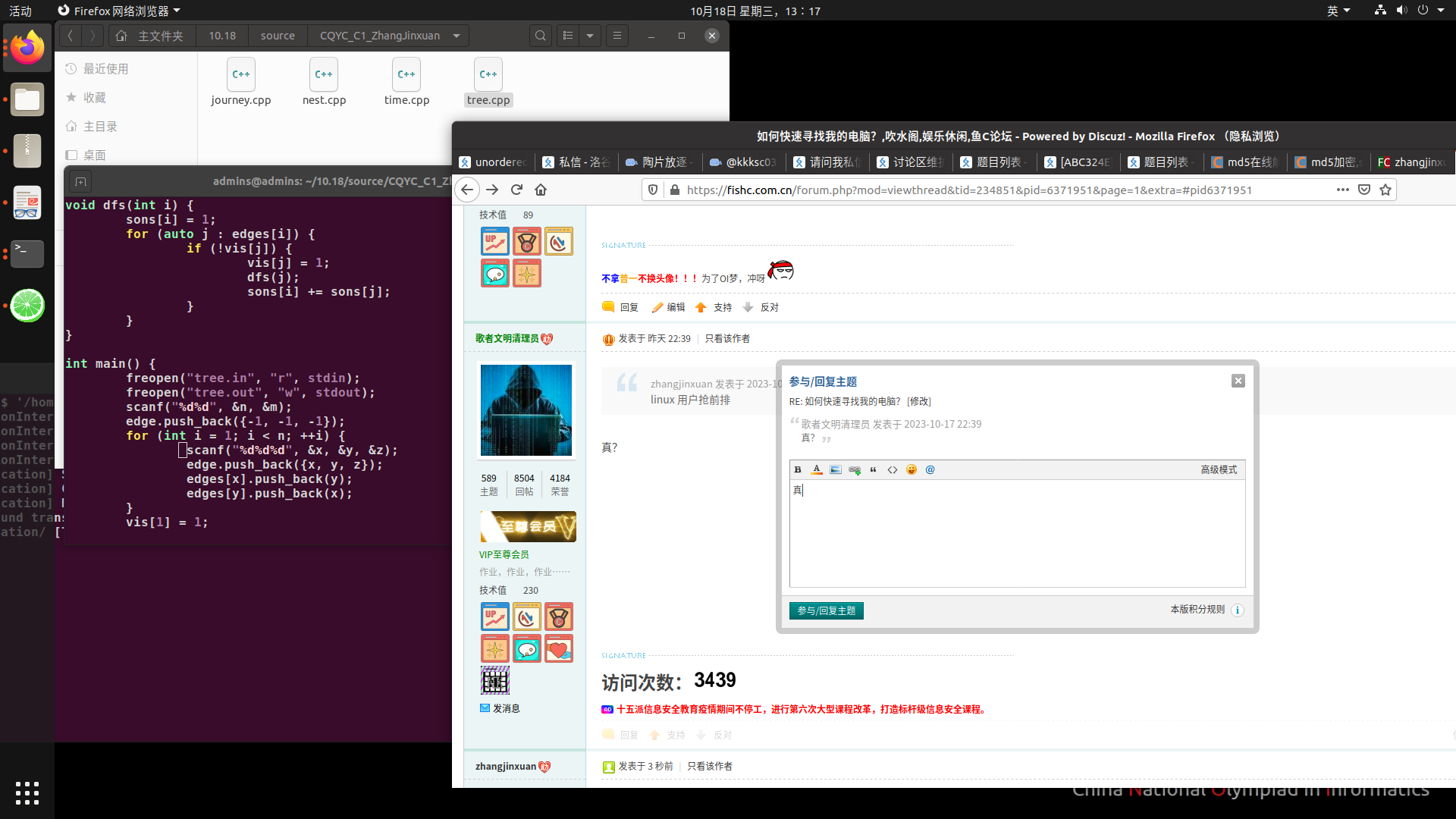Open search in the file manager
The width and height of the screenshot is (1456, 819).
coord(541,36)
